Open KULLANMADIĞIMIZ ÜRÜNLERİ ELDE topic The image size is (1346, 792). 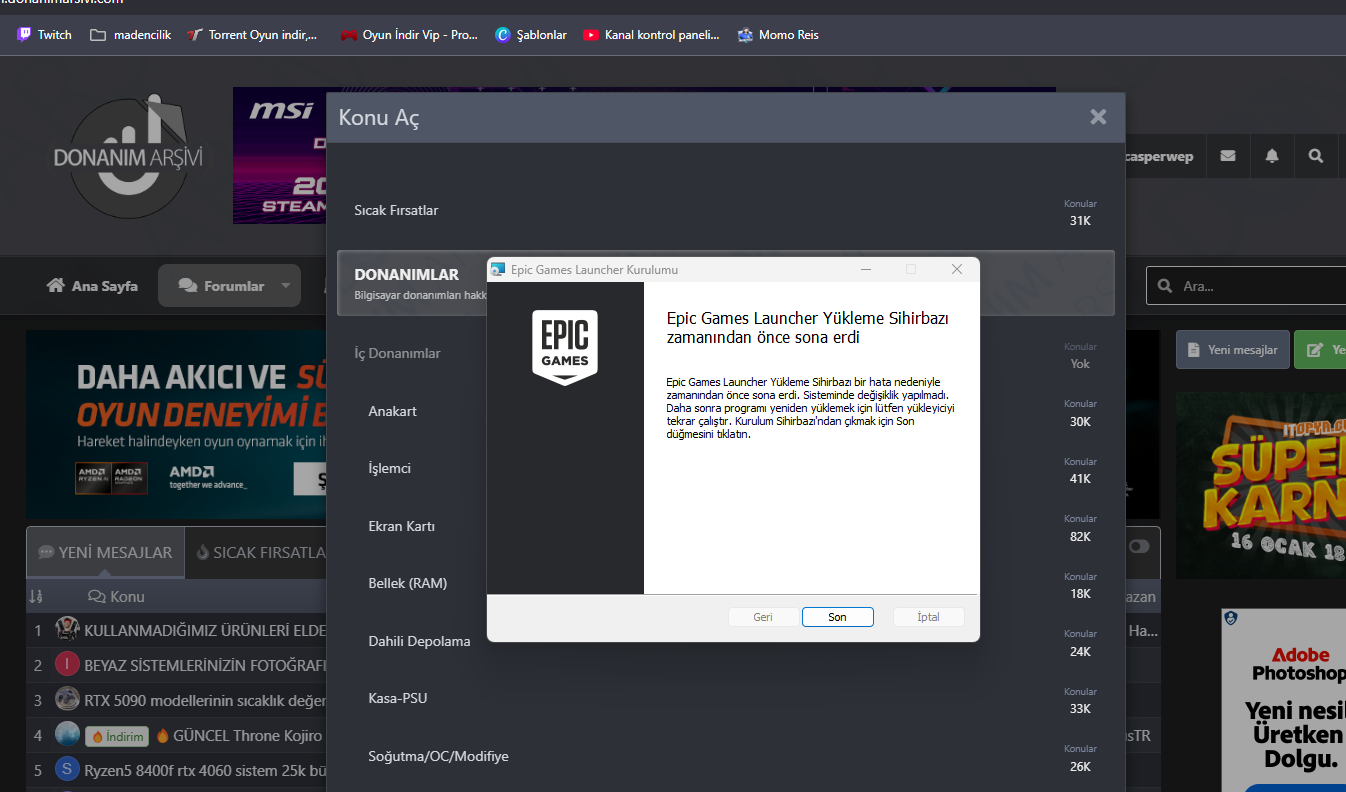pos(206,630)
